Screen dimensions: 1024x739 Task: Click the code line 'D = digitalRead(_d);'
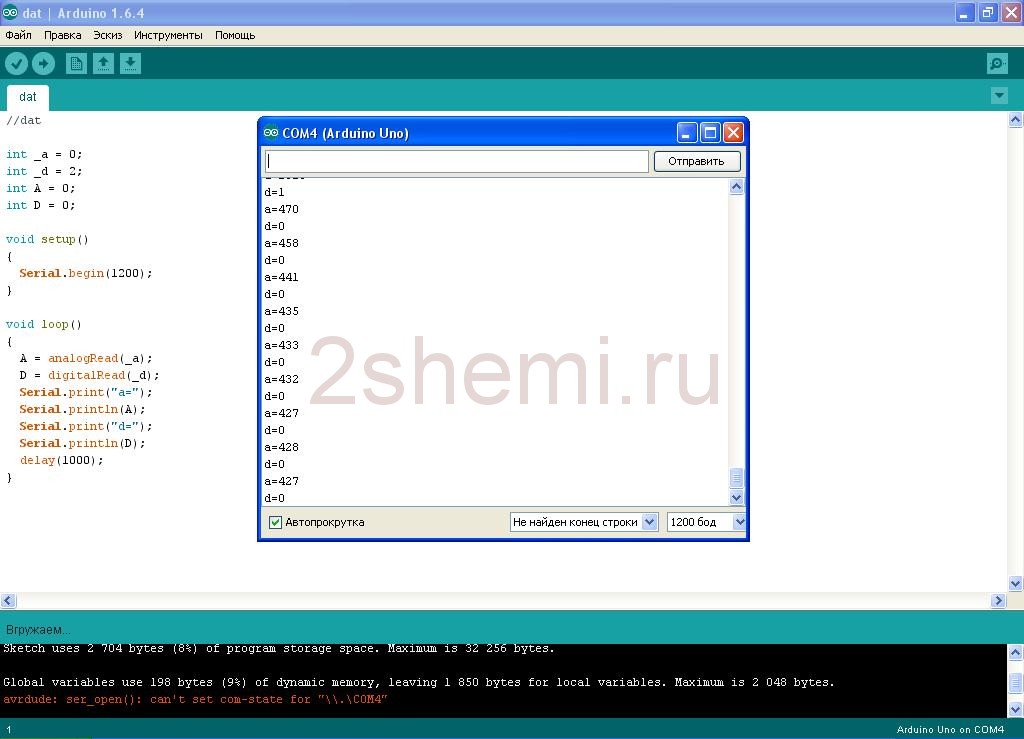coord(89,375)
